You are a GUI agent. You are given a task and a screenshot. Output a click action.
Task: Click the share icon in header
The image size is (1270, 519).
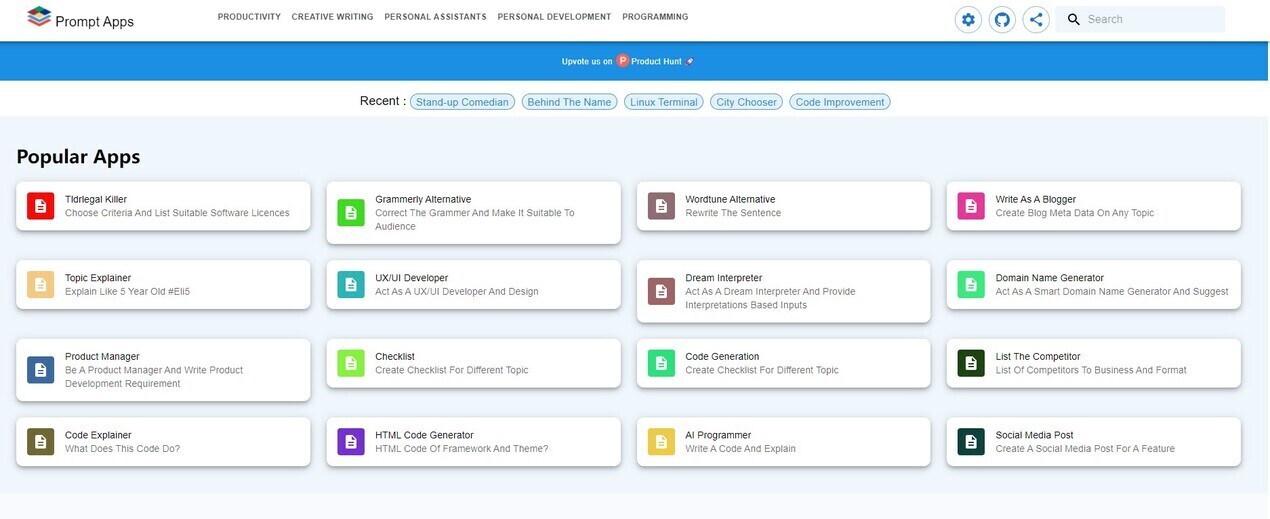(x=1036, y=19)
